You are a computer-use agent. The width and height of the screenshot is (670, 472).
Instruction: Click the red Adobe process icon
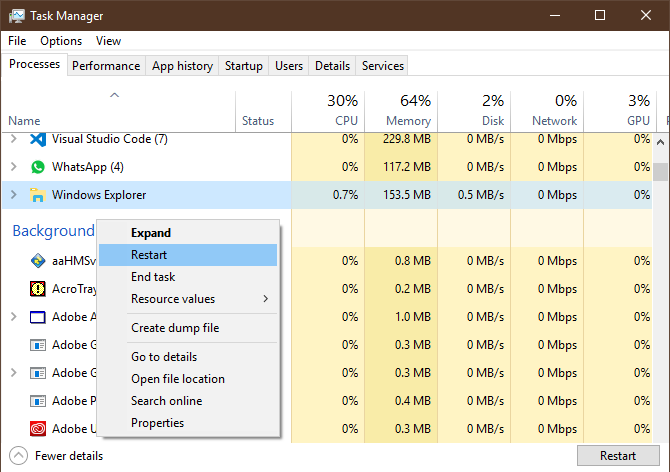[38, 429]
